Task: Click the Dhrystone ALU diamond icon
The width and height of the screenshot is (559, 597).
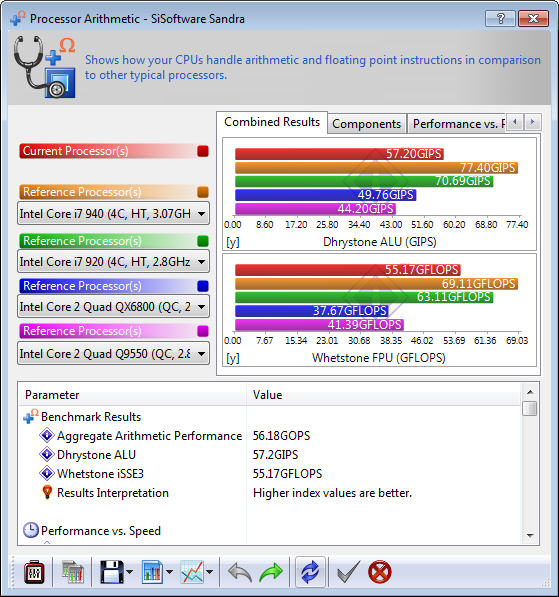Action: (x=47, y=454)
